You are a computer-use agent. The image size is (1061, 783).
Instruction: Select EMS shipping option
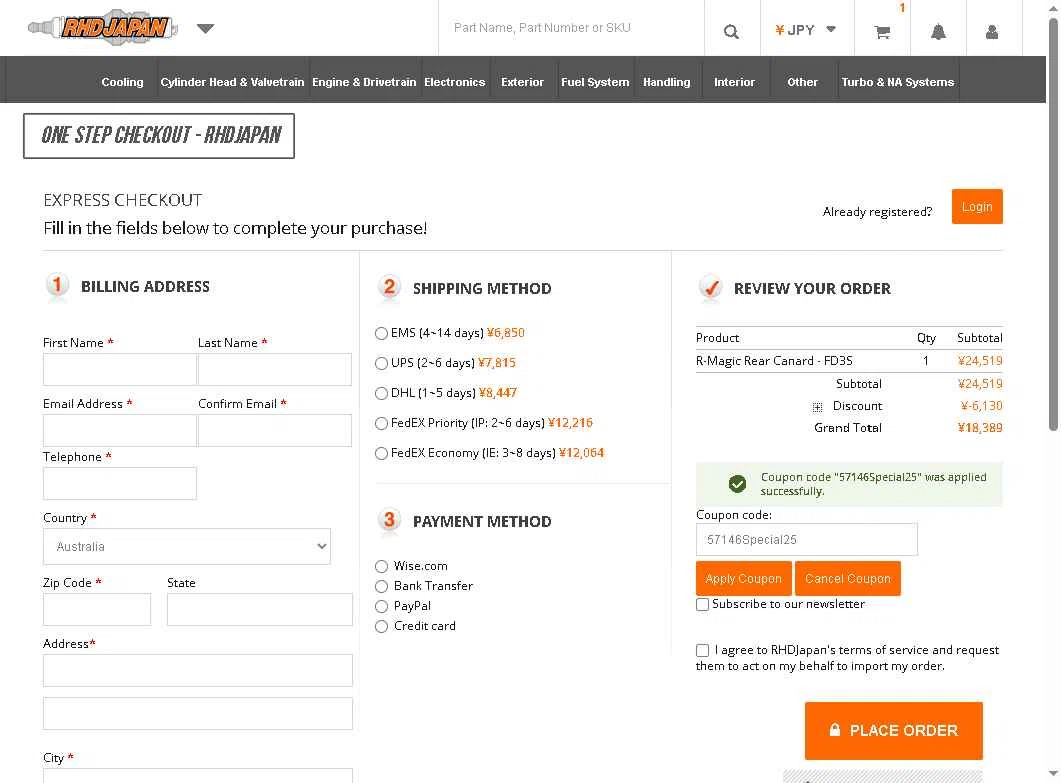pos(382,333)
